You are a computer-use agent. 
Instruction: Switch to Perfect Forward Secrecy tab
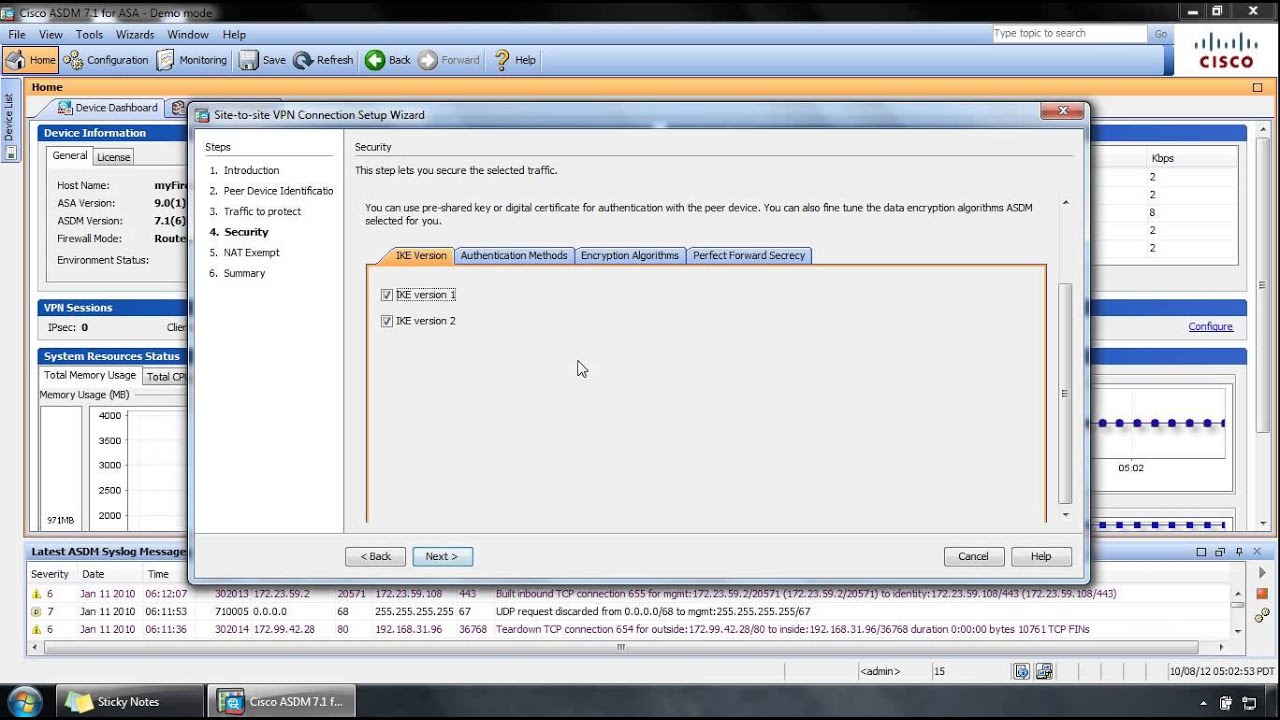(x=749, y=256)
